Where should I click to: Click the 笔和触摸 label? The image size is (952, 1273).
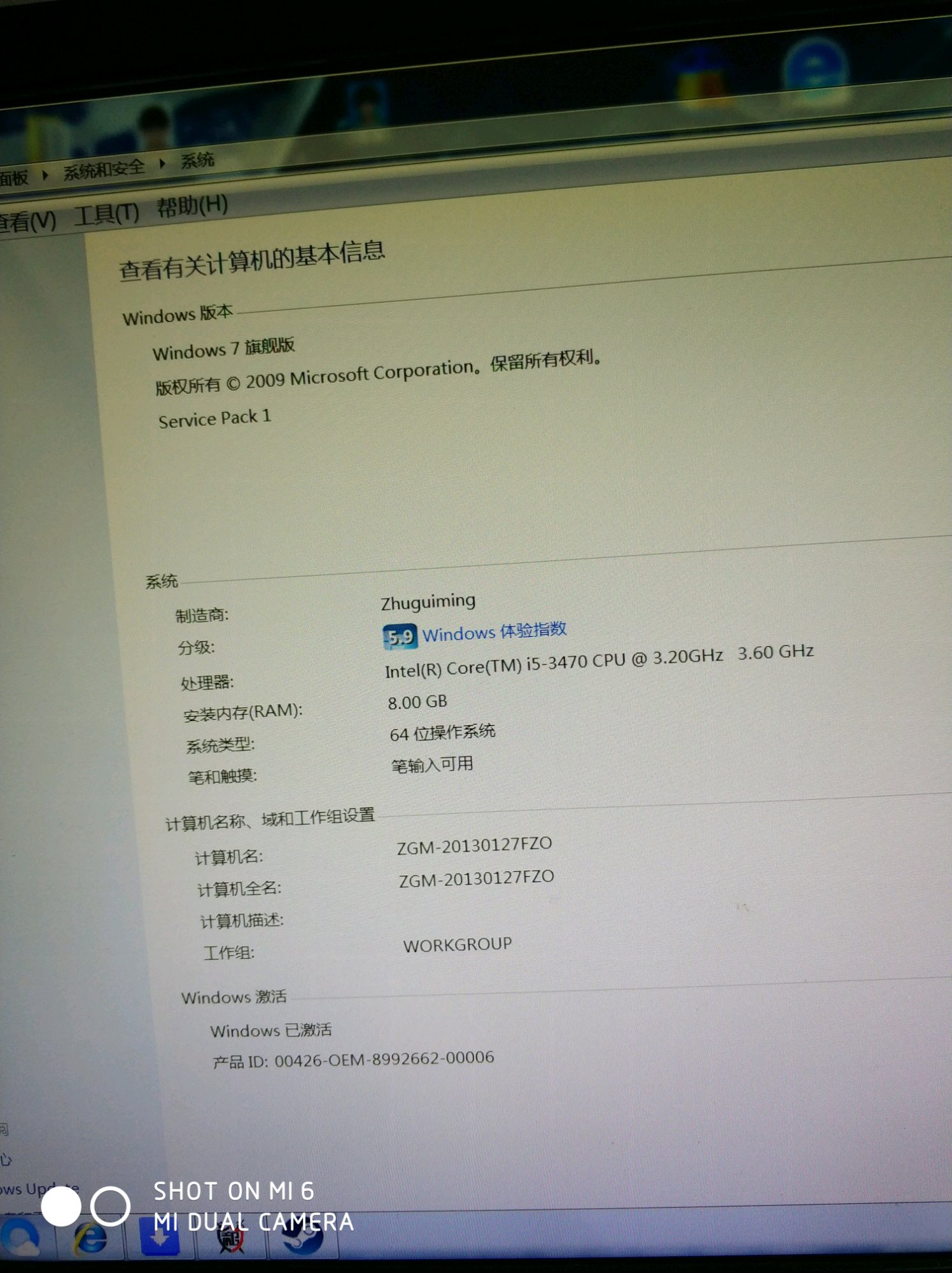tap(222, 777)
